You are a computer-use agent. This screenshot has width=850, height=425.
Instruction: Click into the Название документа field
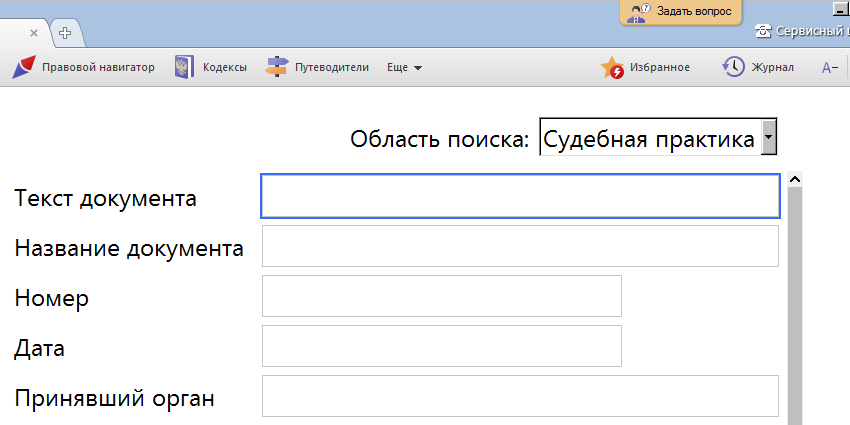tap(520, 246)
